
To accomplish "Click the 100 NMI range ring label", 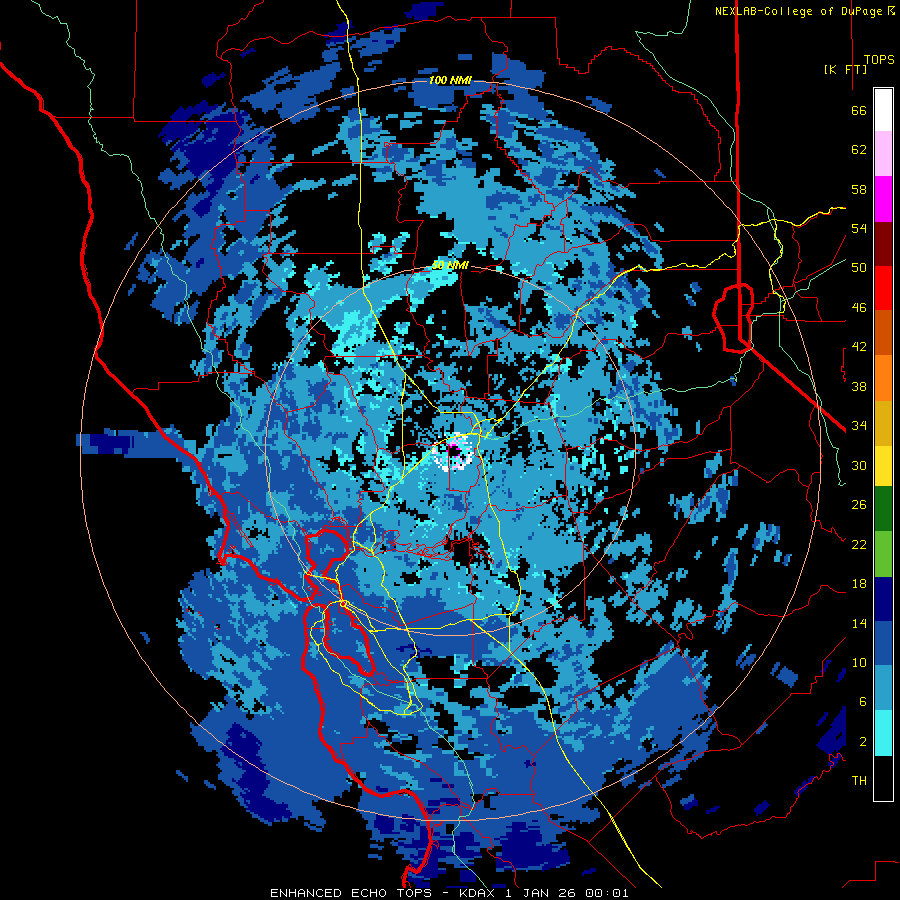I will tap(450, 80).
